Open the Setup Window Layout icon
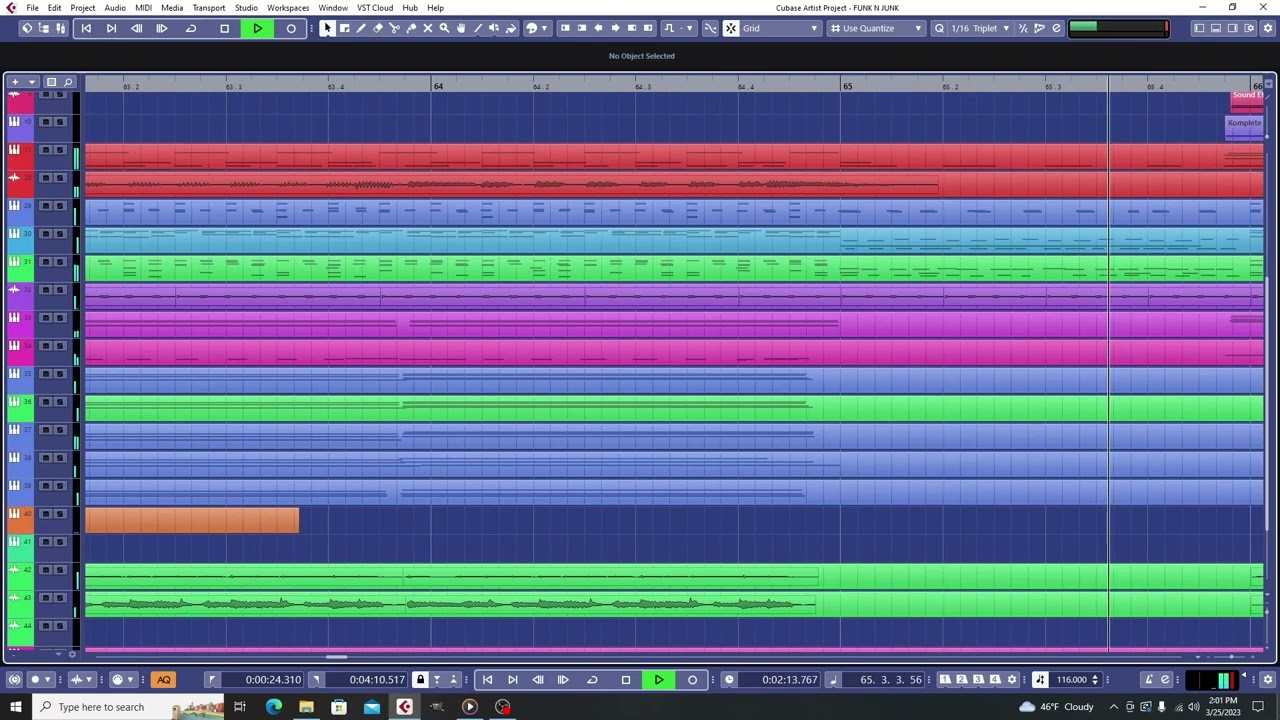This screenshot has width=1280, height=720. 1251,28
